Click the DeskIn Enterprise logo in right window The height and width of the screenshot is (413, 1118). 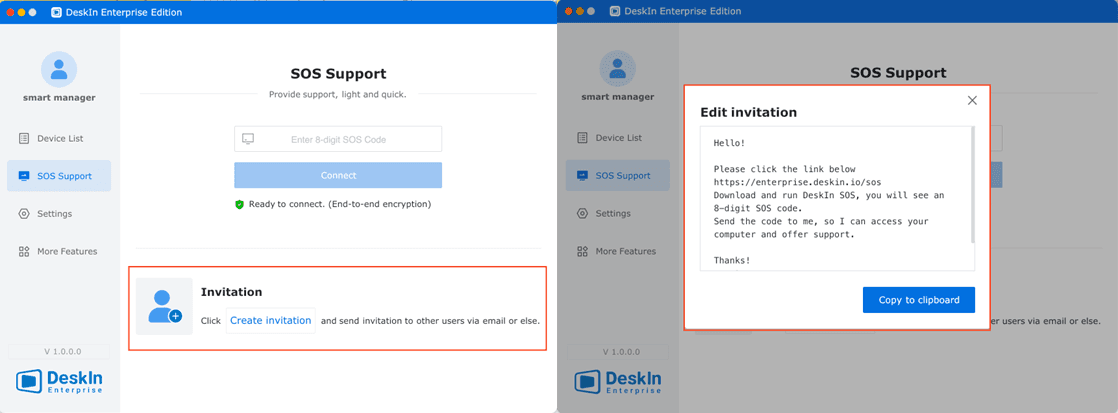pos(618,381)
